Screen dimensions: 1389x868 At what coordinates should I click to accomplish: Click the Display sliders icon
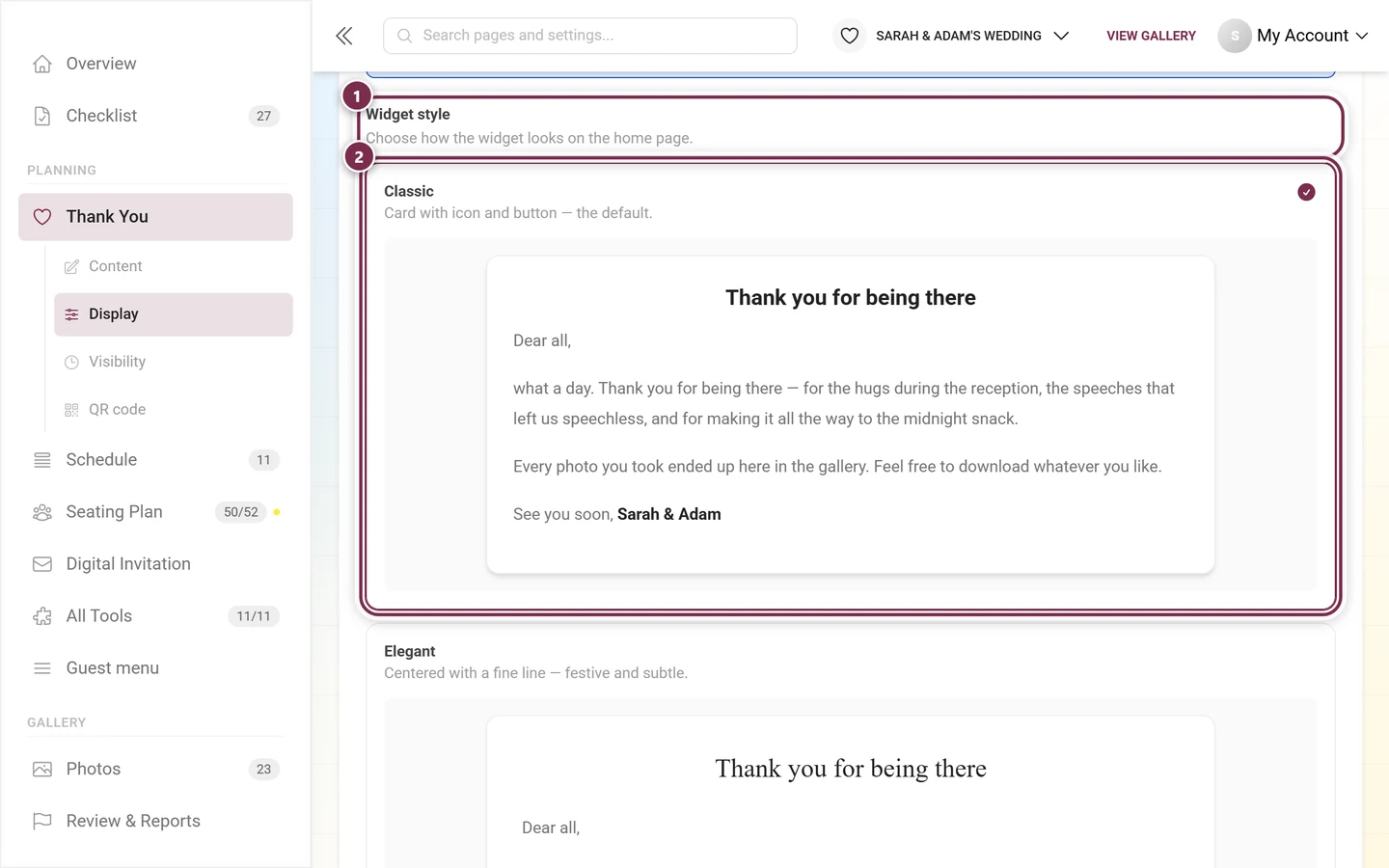(71, 314)
